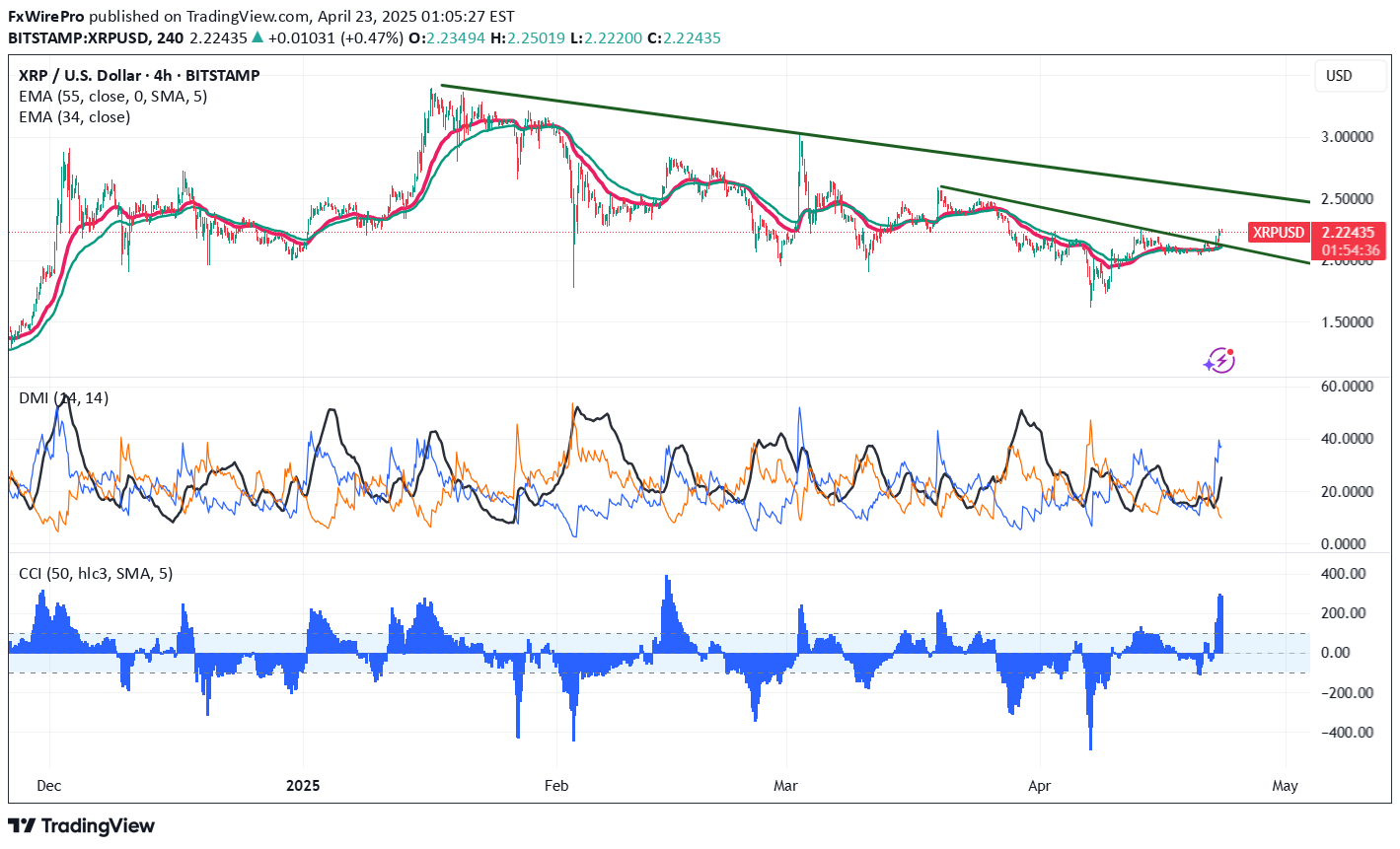Select the EMA (34, close) legend
This screenshot has height=849, width=1400.
coord(74,116)
